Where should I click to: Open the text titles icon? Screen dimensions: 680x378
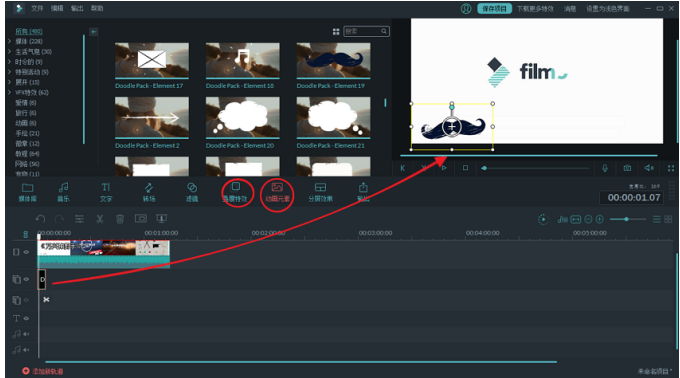click(106, 192)
